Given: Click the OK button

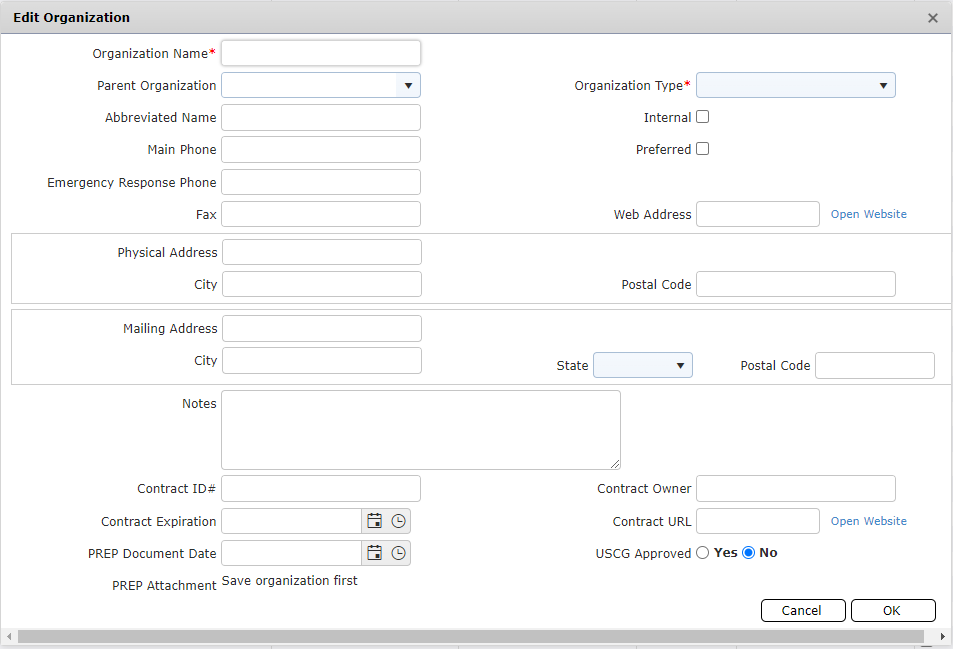Looking at the screenshot, I should [x=893, y=610].
